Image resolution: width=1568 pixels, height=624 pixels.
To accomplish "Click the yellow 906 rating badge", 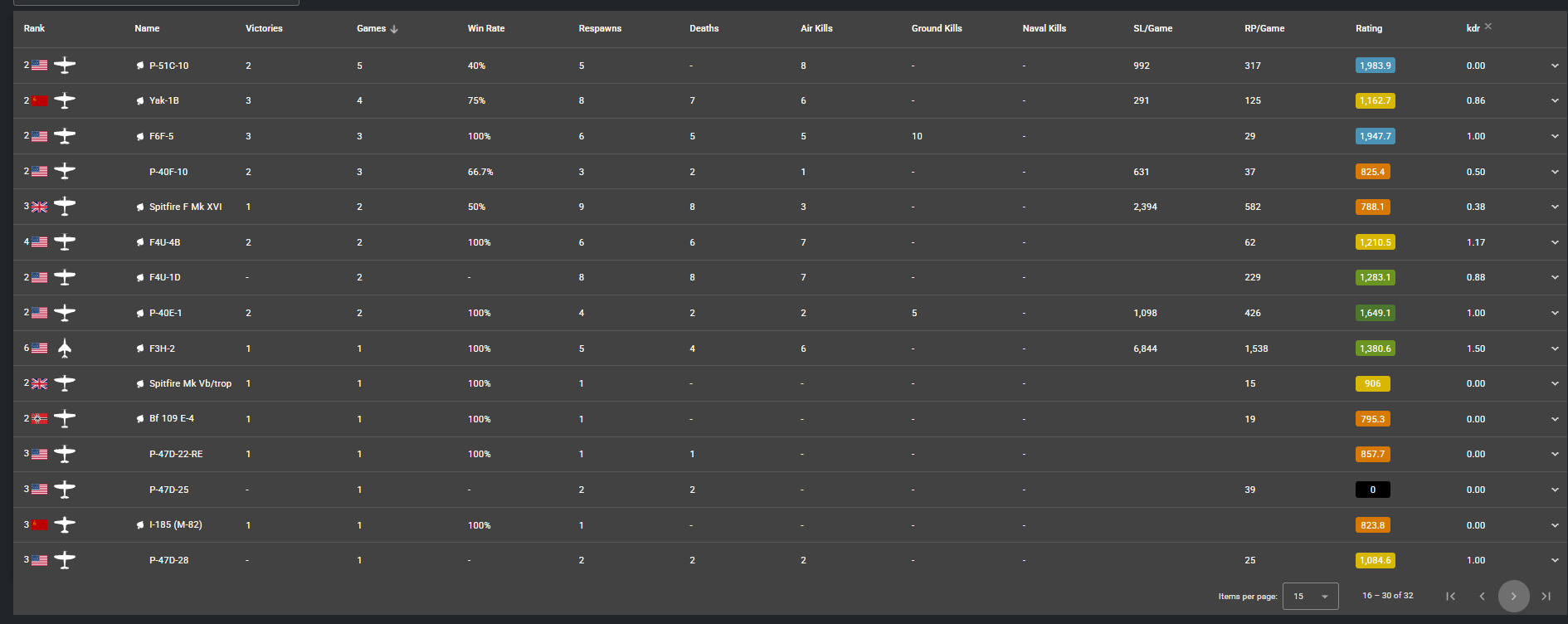I will click(x=1373, y=383).
